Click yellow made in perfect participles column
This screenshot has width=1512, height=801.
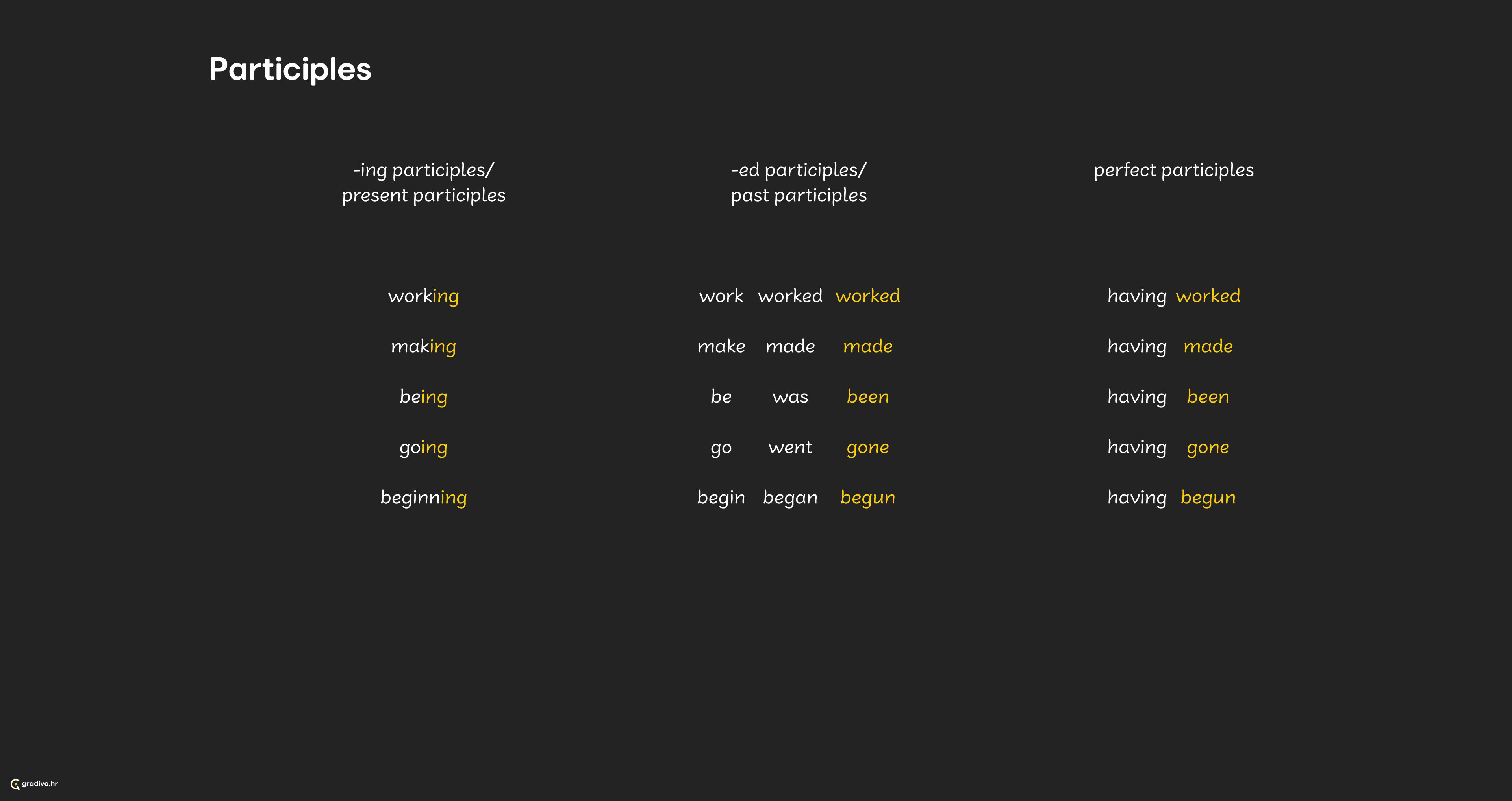coord(1208,346)
